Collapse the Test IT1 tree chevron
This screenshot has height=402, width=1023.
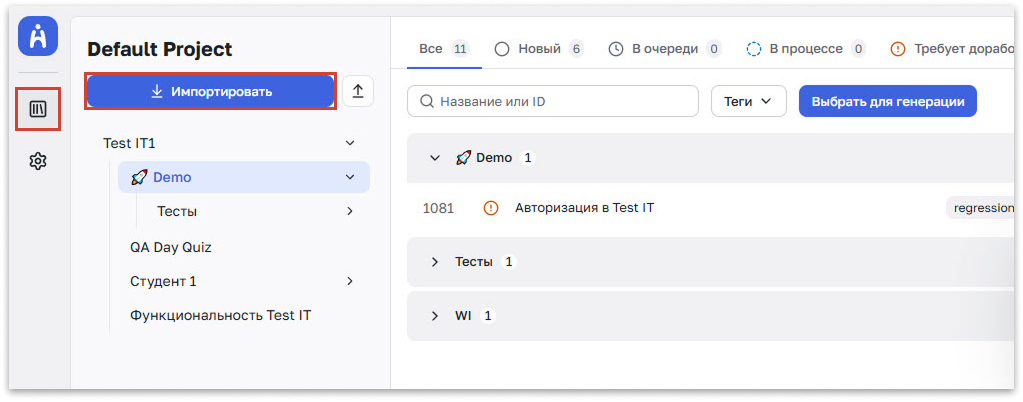(350, 143)
